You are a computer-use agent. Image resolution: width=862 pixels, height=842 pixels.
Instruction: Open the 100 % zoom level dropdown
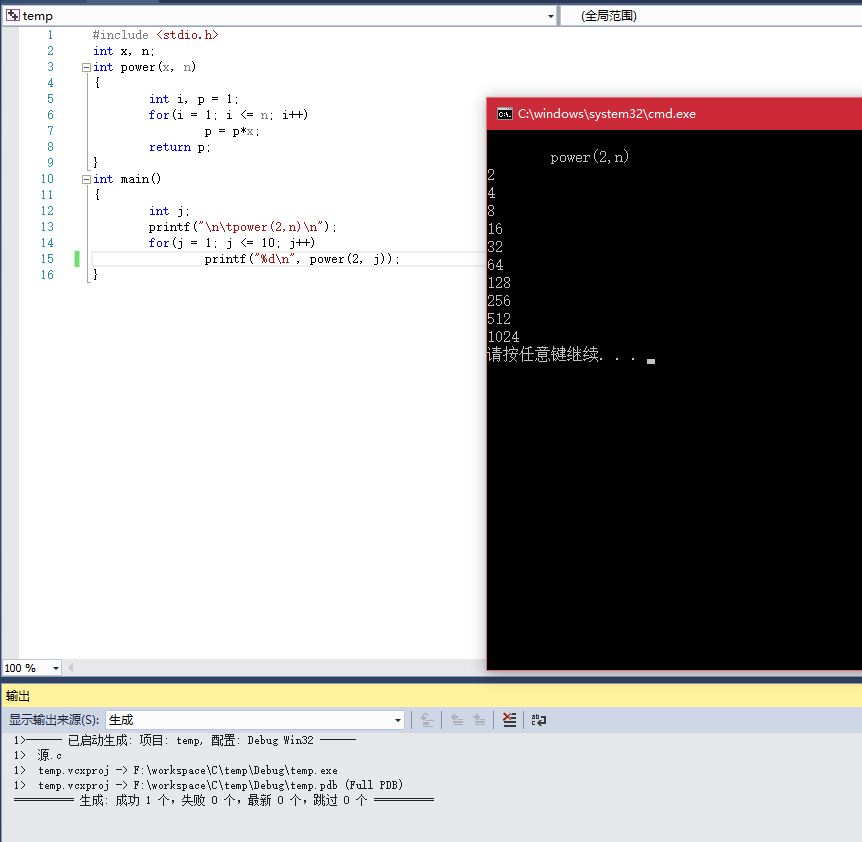pyautogui.click(x=56, y=668)
